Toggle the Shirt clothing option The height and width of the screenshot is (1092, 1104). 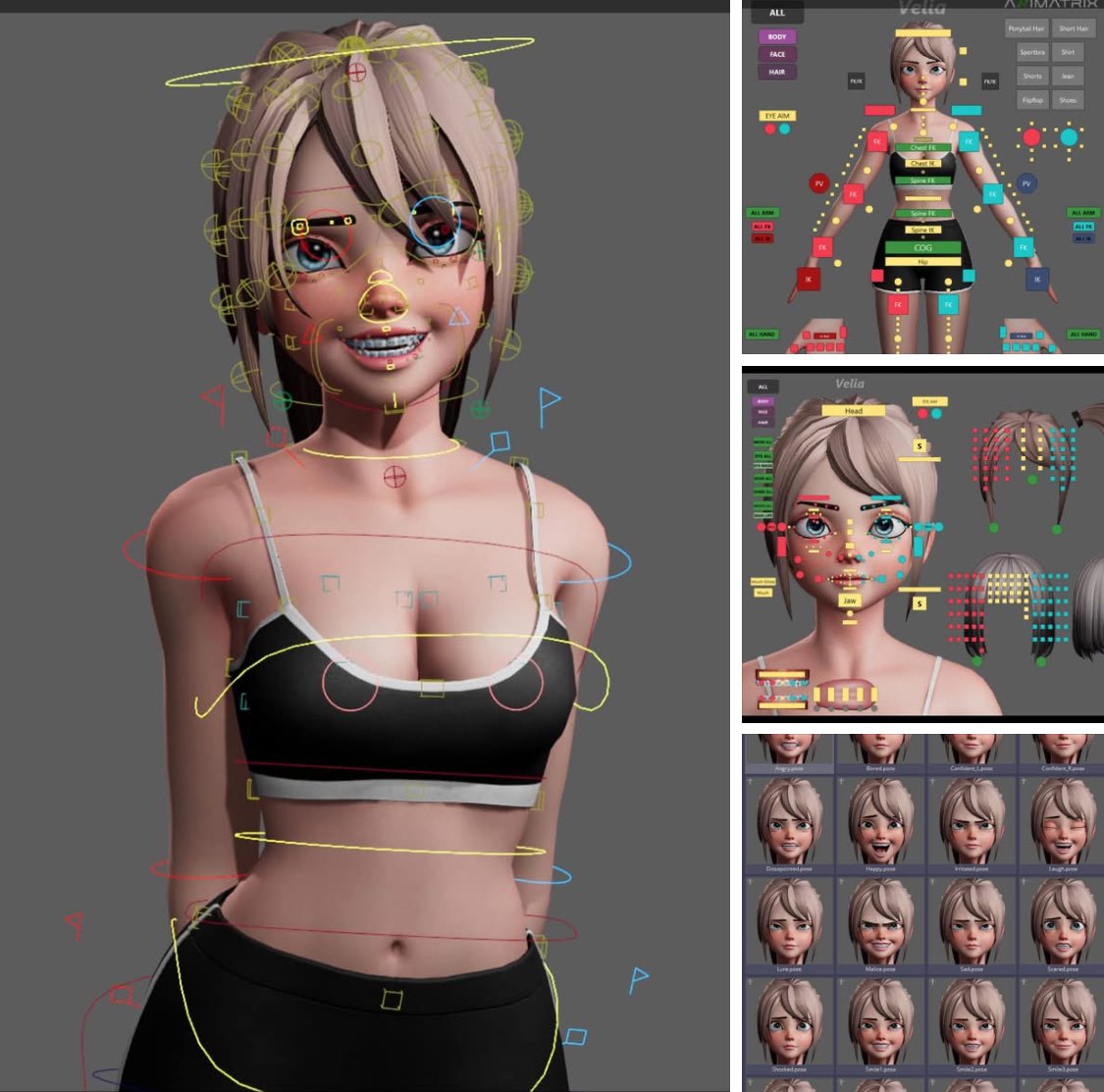1068,52
